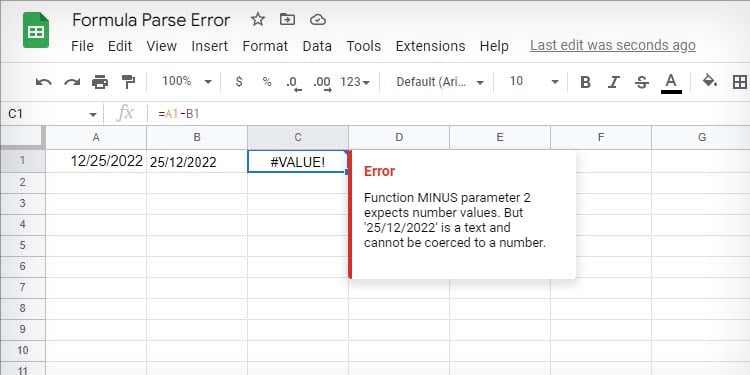Select column B header
Image resolution: width=750 pixels, height=375 pixels.
[x=197, y=137]
